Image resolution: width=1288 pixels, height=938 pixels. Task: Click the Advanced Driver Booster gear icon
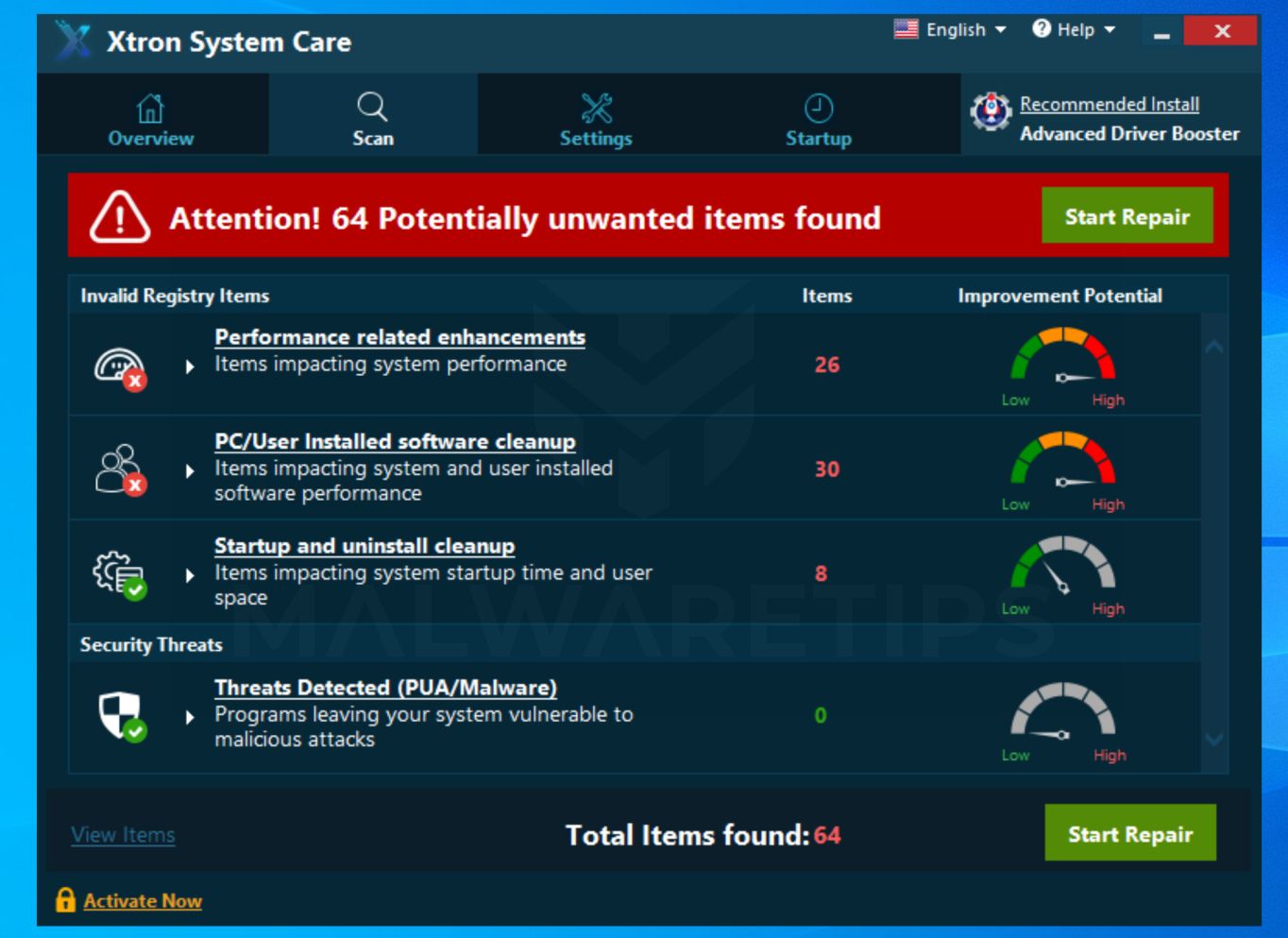point(991,112)
